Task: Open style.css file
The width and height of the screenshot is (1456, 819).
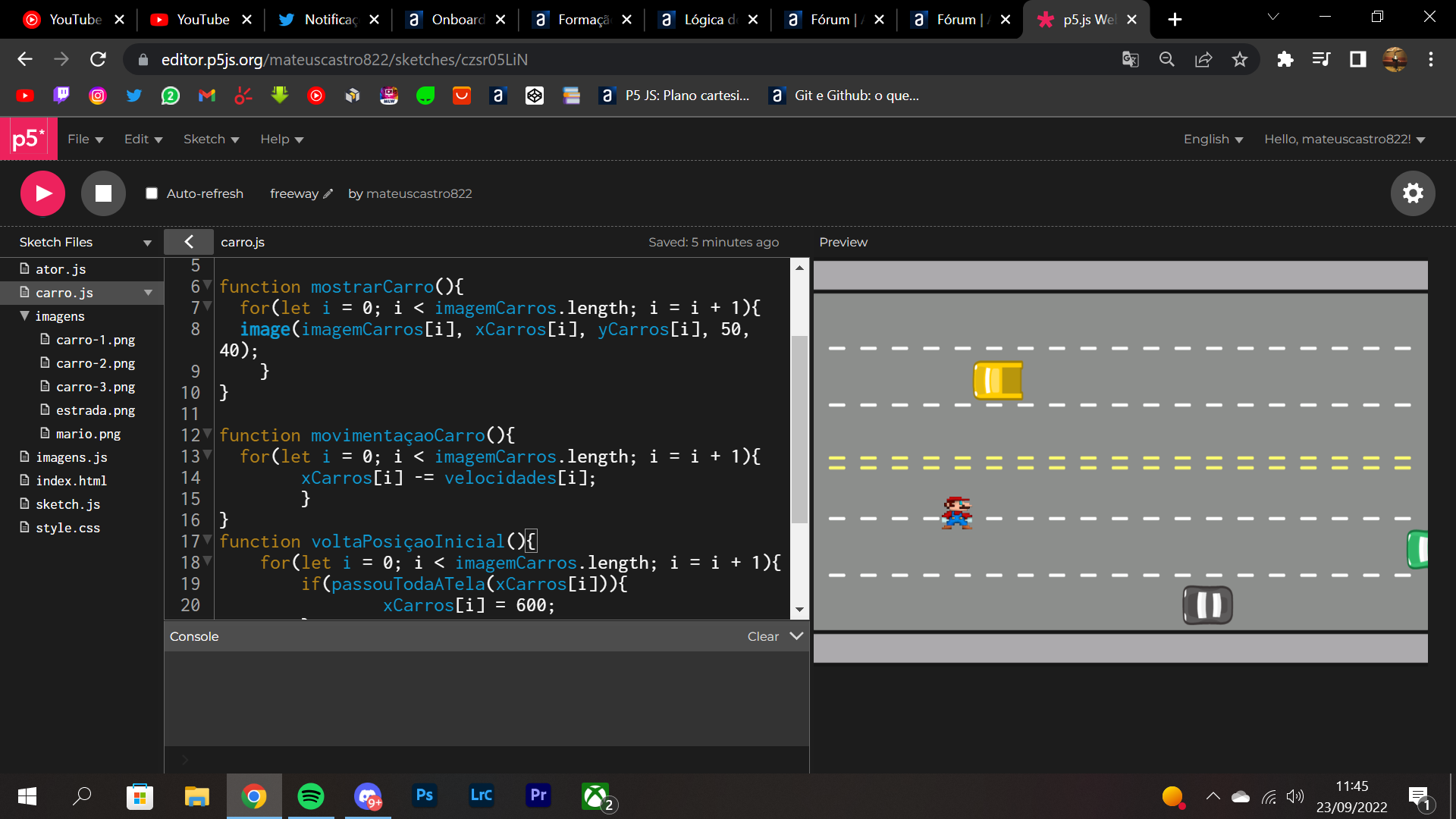Action: [x=67, y=528]
